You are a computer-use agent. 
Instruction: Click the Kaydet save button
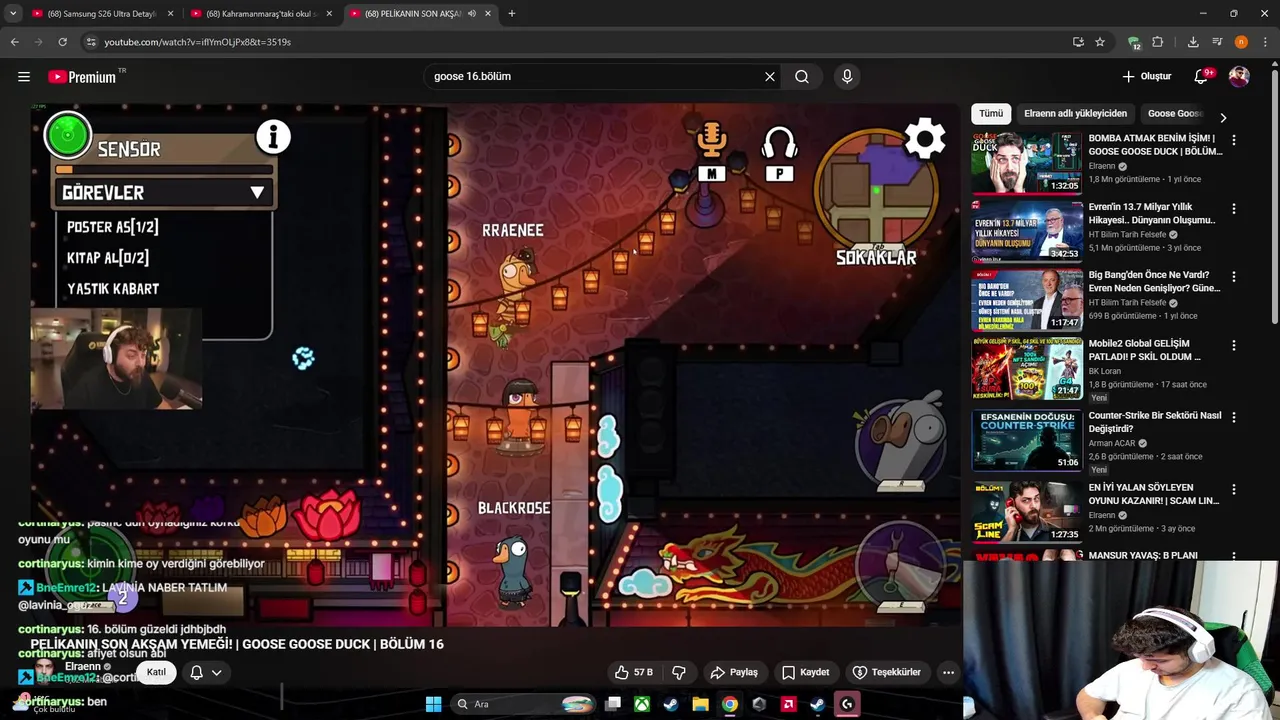click(806, 672)
